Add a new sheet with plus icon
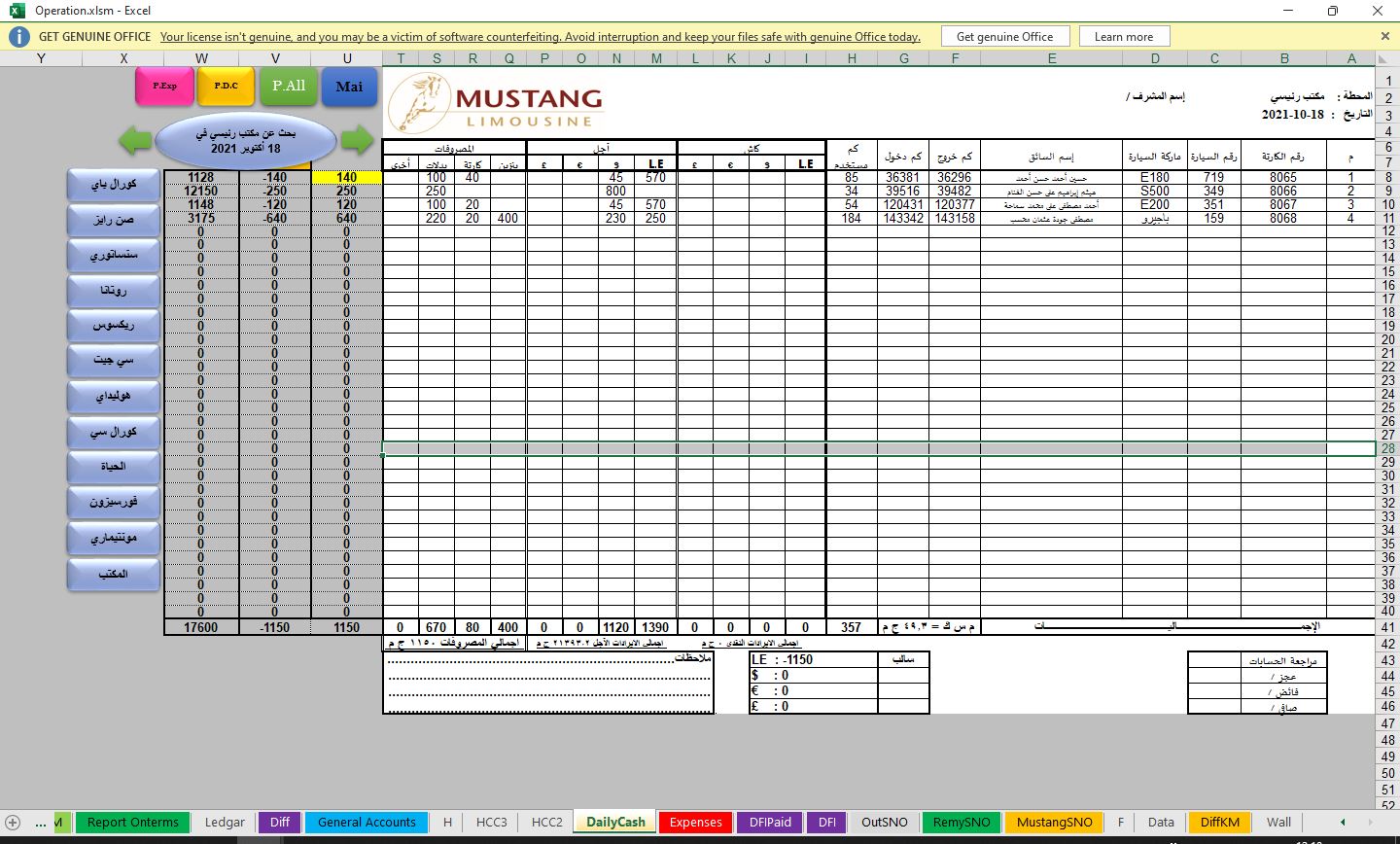Viewport: 1400px width, 844px height. [x=13, y=823]
